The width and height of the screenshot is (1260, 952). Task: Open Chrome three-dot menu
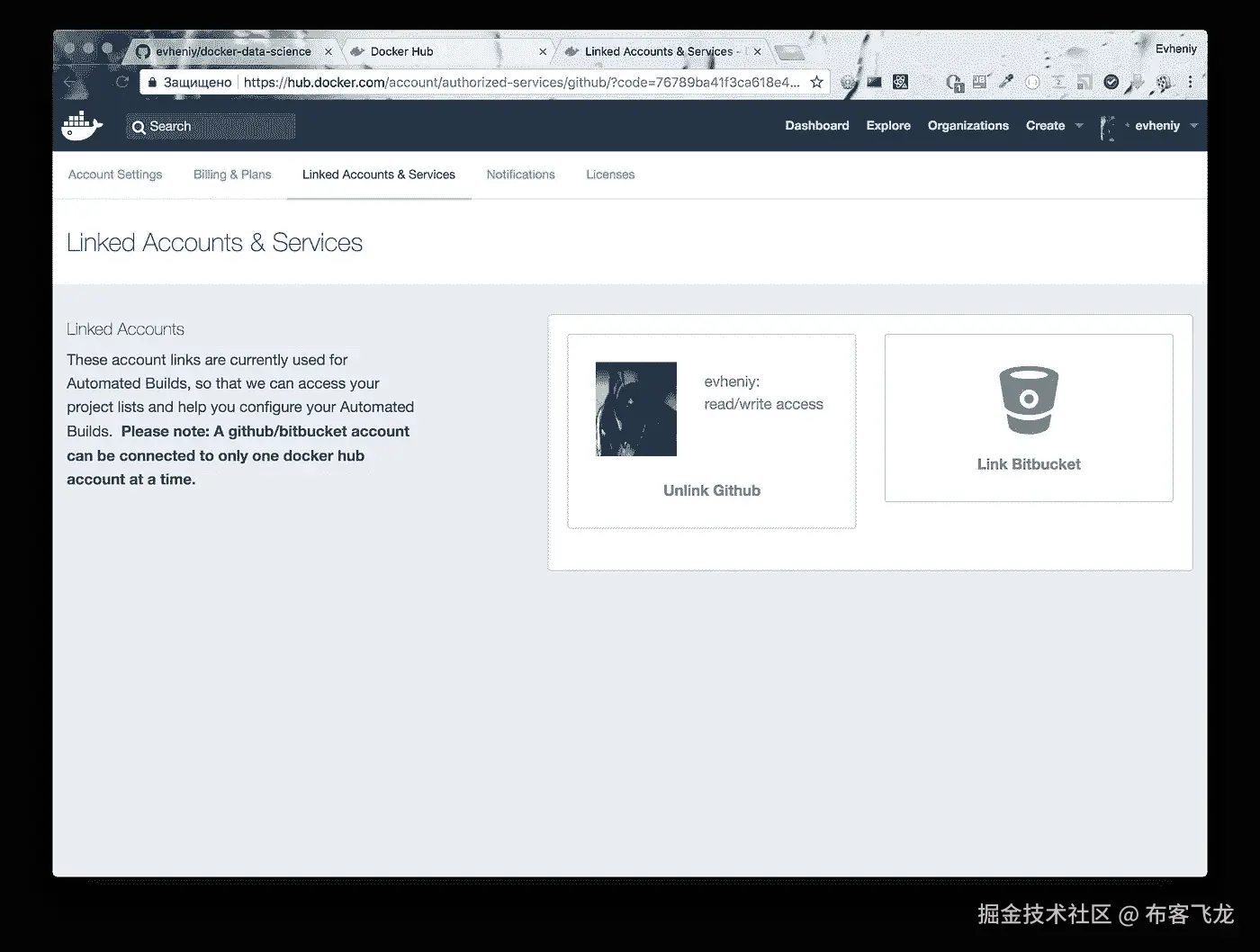[1190, 82]
